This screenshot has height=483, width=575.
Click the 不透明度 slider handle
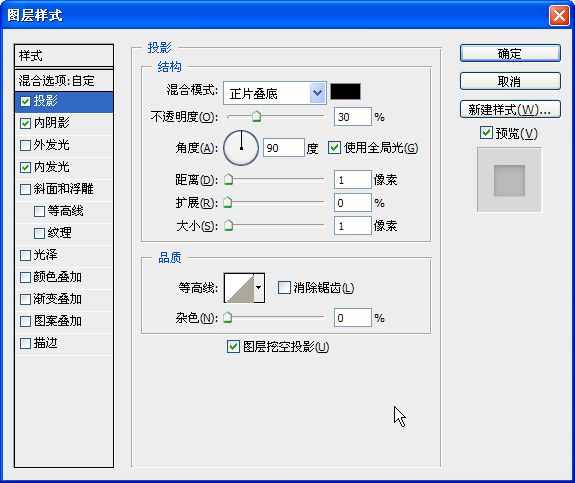(256, 117)
